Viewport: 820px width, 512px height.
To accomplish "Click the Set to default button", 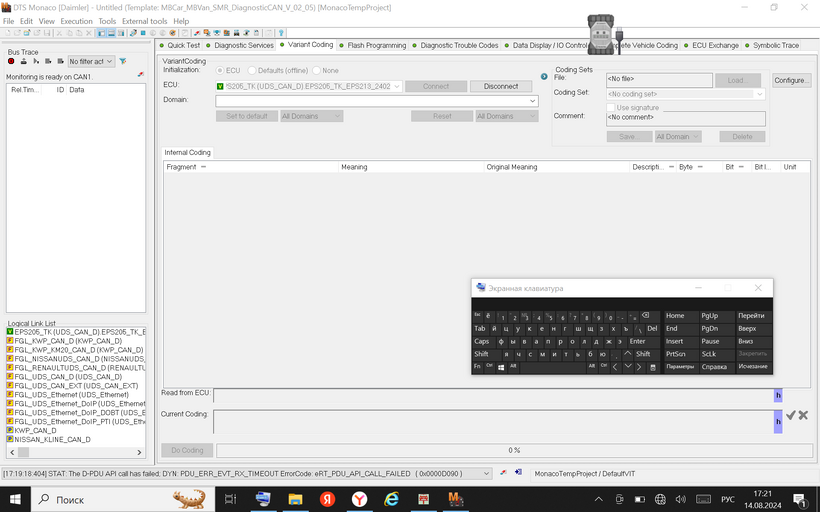I will tap(247, 116).
